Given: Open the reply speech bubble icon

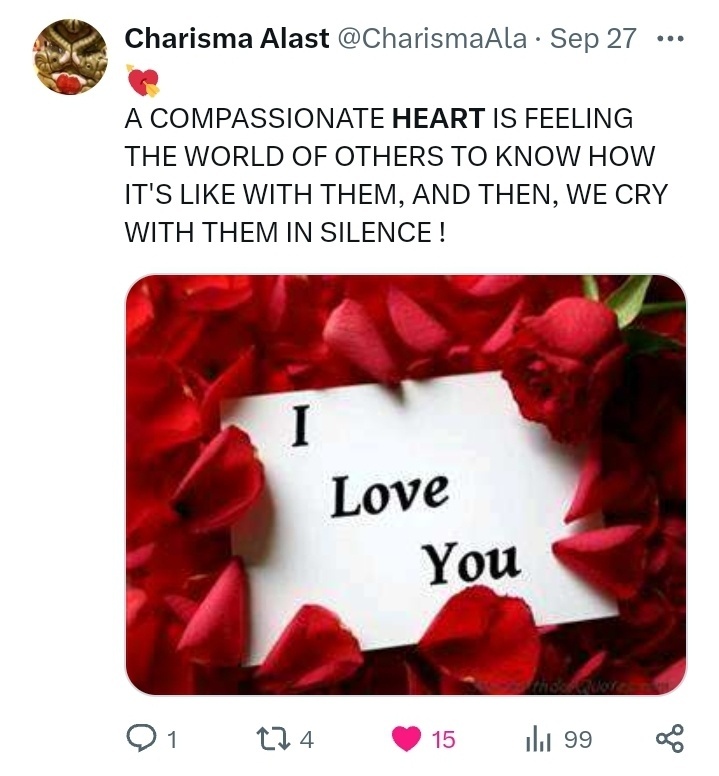Looking at the screenshot, I should tap(141, 738).
